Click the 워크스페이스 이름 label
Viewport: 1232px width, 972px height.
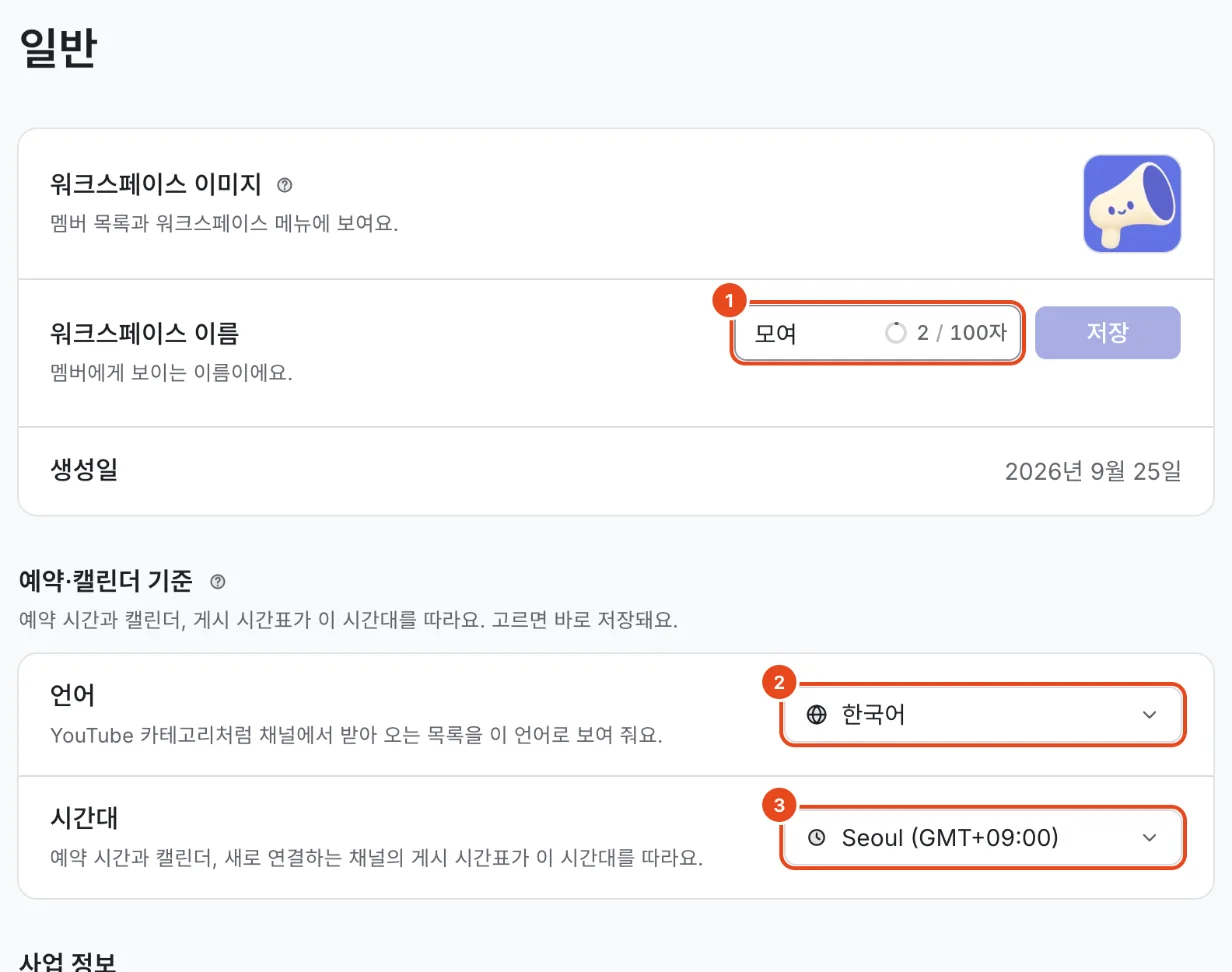144,333
